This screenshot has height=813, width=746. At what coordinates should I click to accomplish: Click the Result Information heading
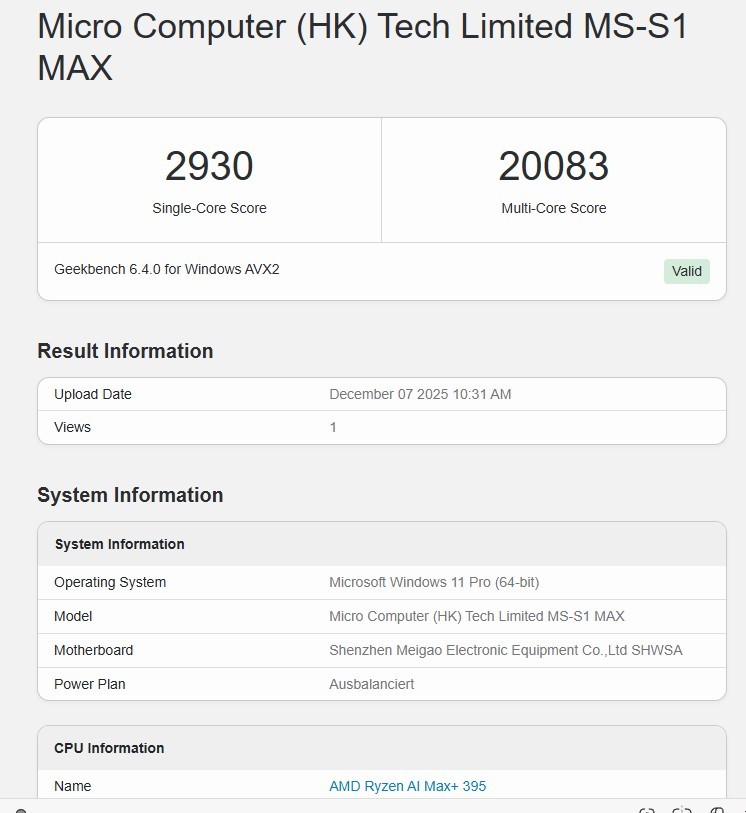pos(125,351)
